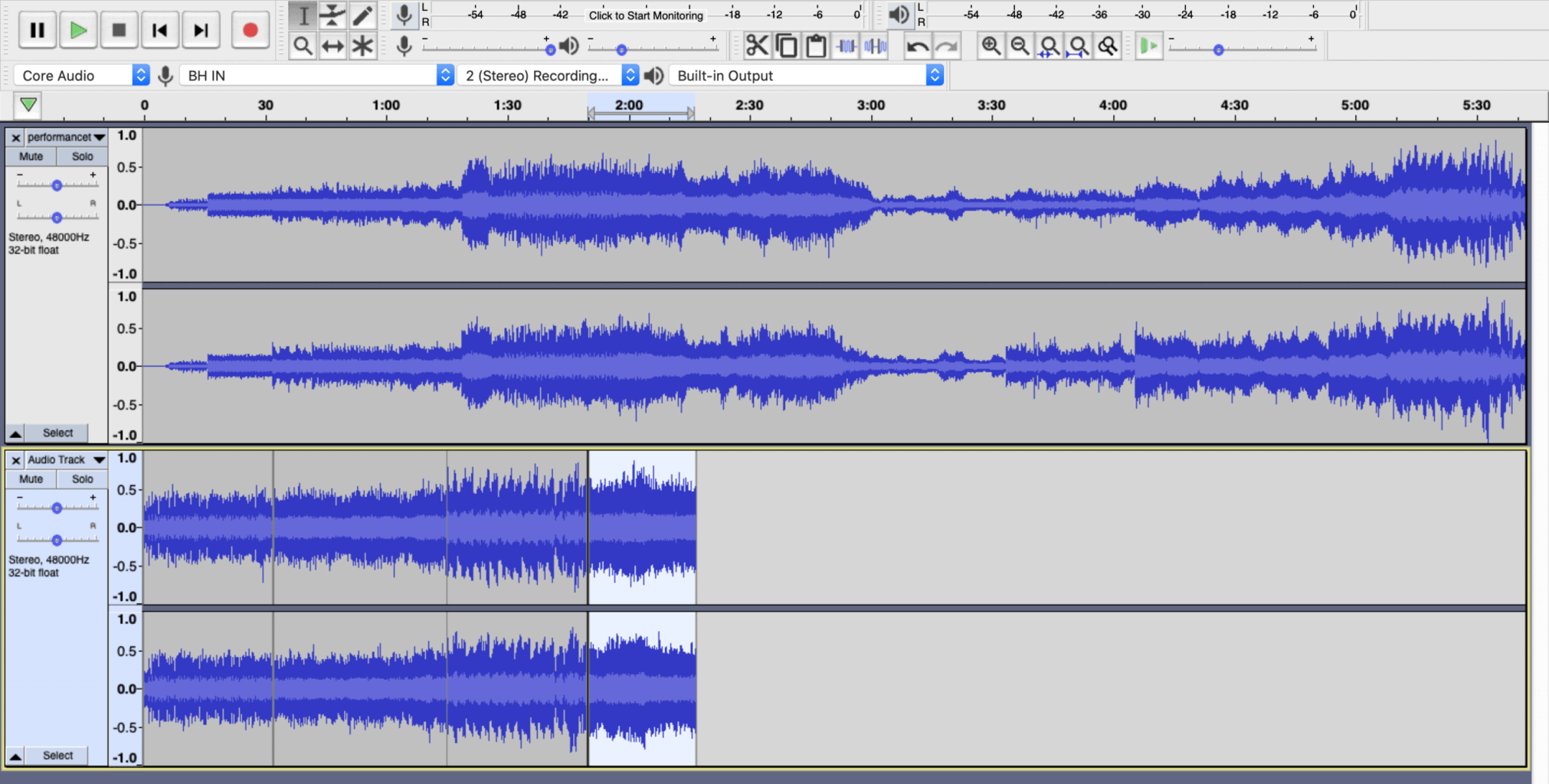Image resolution: width=1549 pixels, height=784 pixels.
Task: Activate the Zoom tool
Action: (x=303, y=45)
